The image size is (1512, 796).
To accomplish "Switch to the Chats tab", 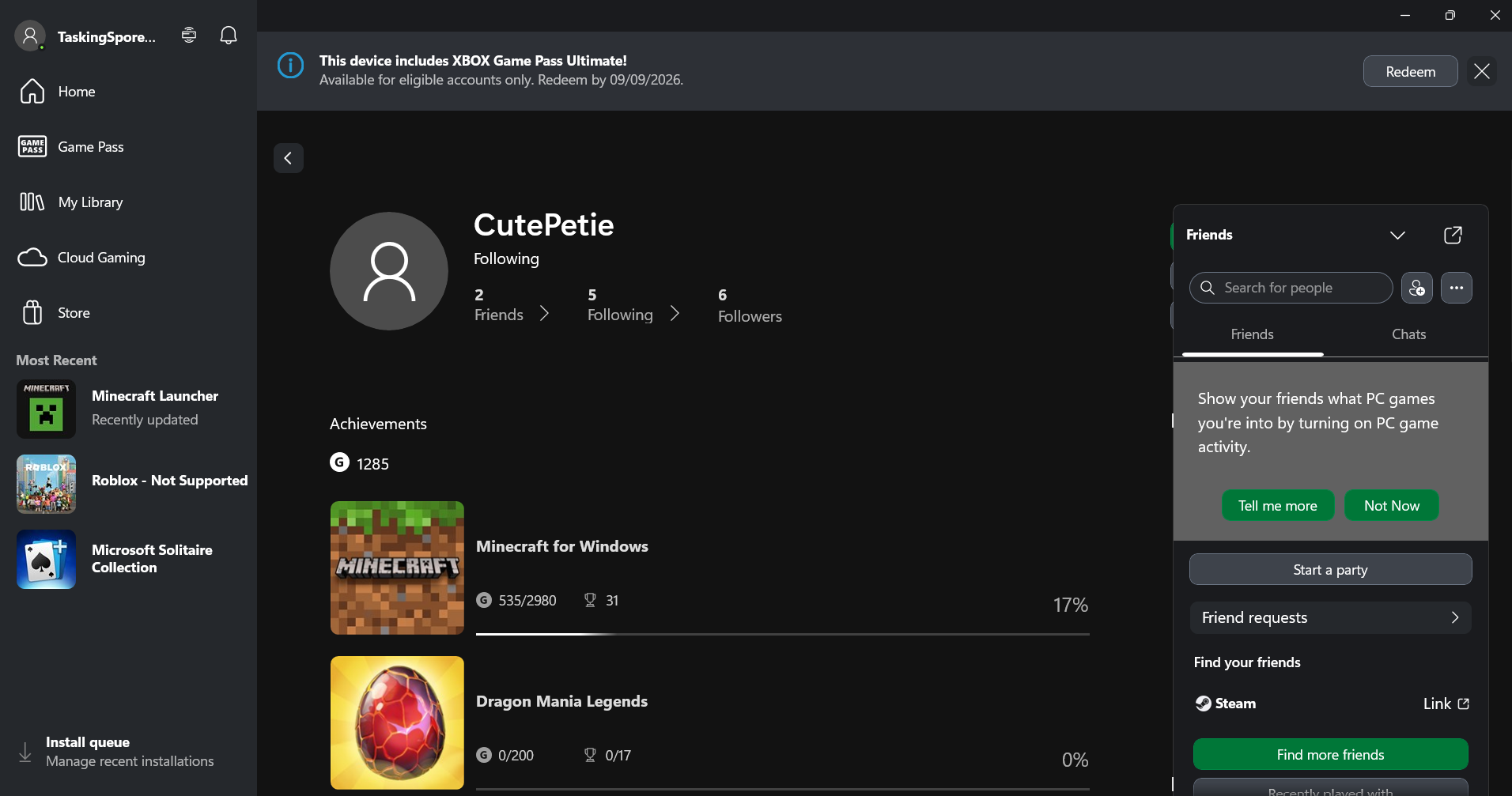I will (1409, 334).
